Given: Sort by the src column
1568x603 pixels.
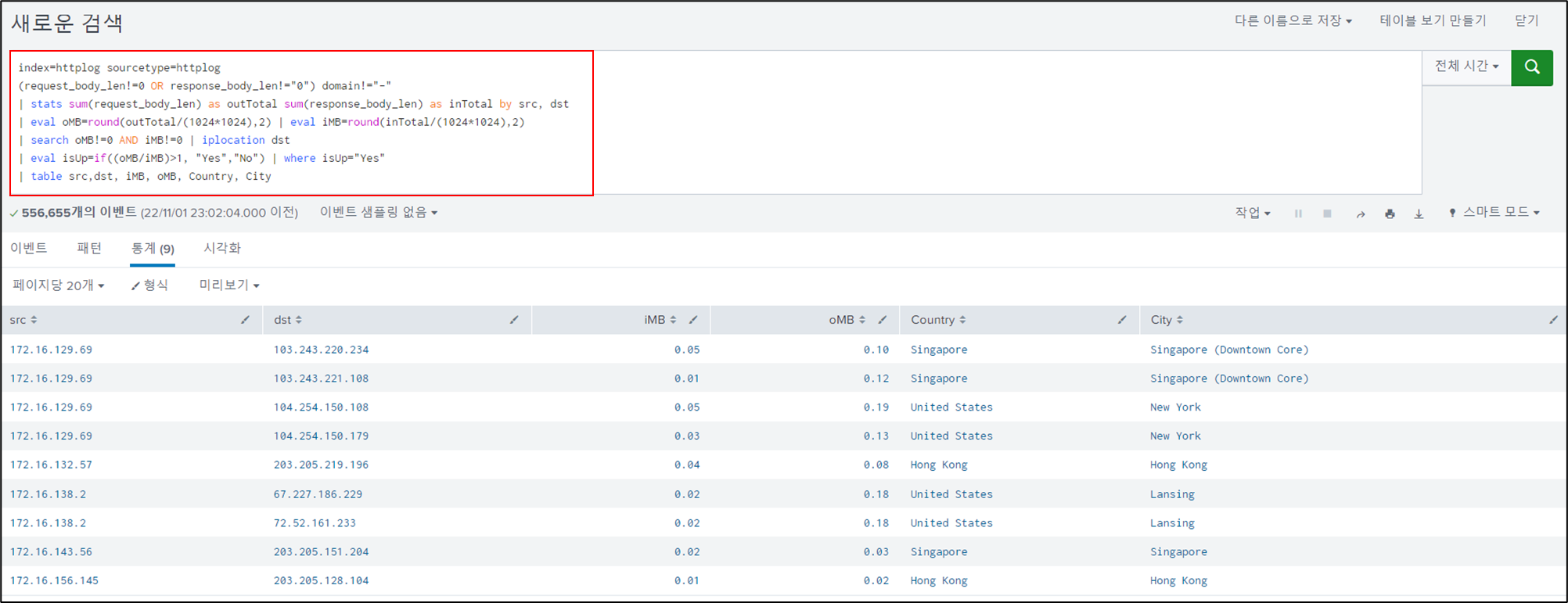Looking at the screenshot, I should [23, 320].
